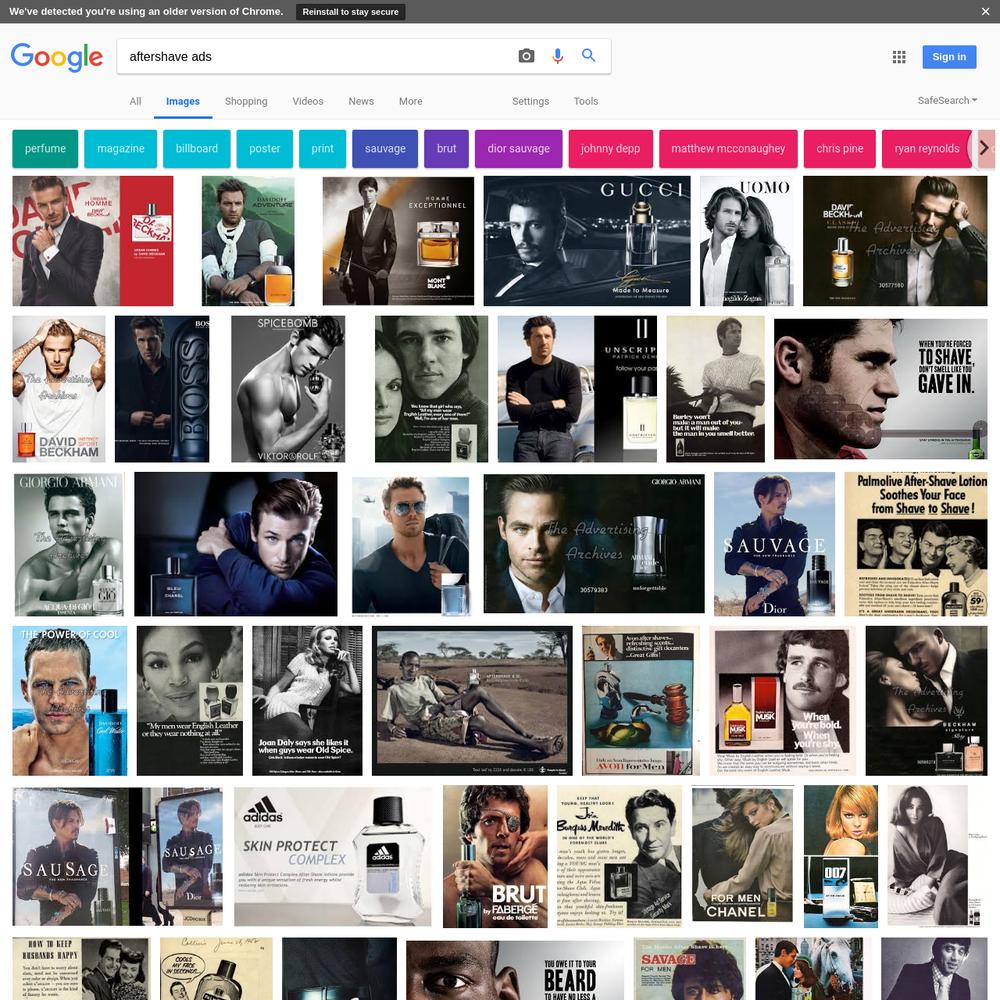The width and height of the screenshot is (1000, 1000).
Task: Open the 007 aftershave ad image
Action: tap(841, 857)
